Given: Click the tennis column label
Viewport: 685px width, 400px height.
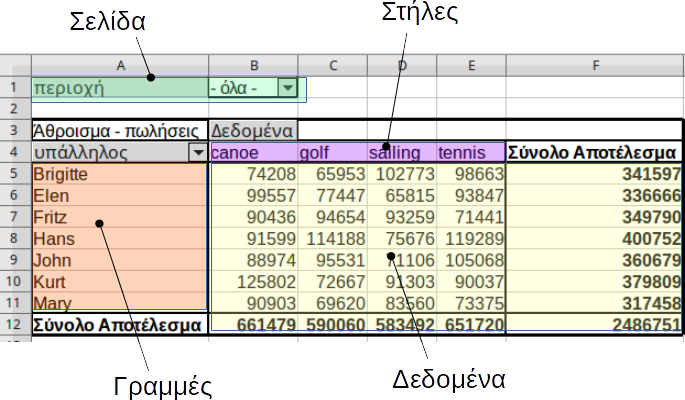Looking at the screenshot, I should click(471, 152).
